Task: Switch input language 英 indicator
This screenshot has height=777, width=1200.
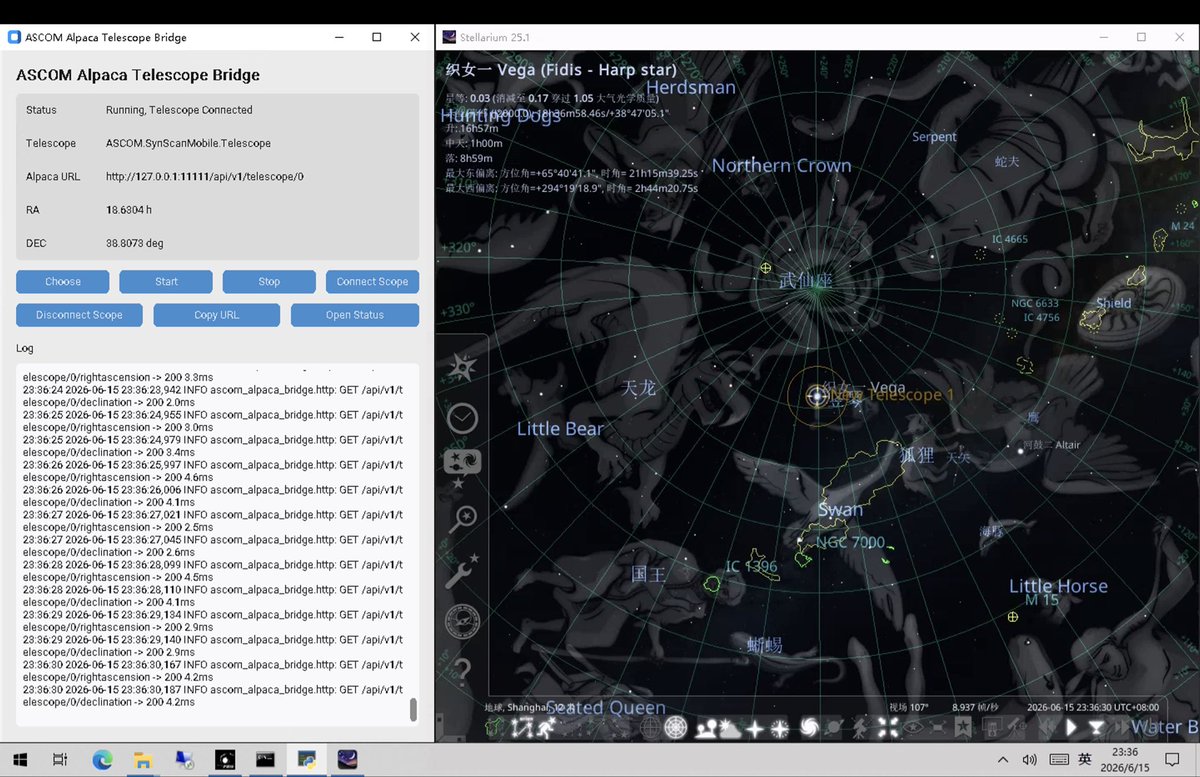Action: 1085,760
